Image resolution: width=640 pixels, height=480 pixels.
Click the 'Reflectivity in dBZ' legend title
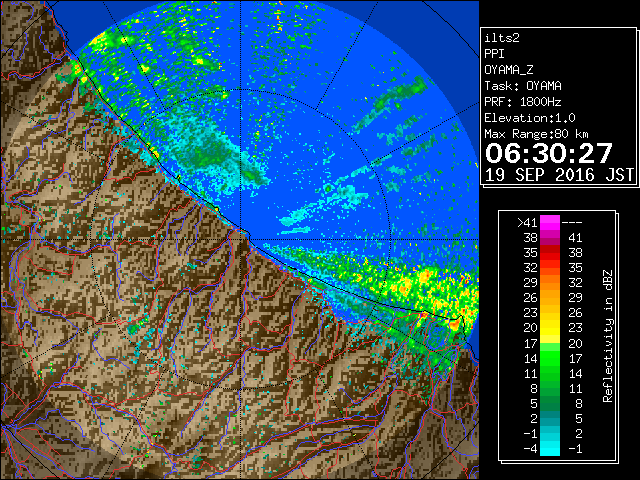607,336
